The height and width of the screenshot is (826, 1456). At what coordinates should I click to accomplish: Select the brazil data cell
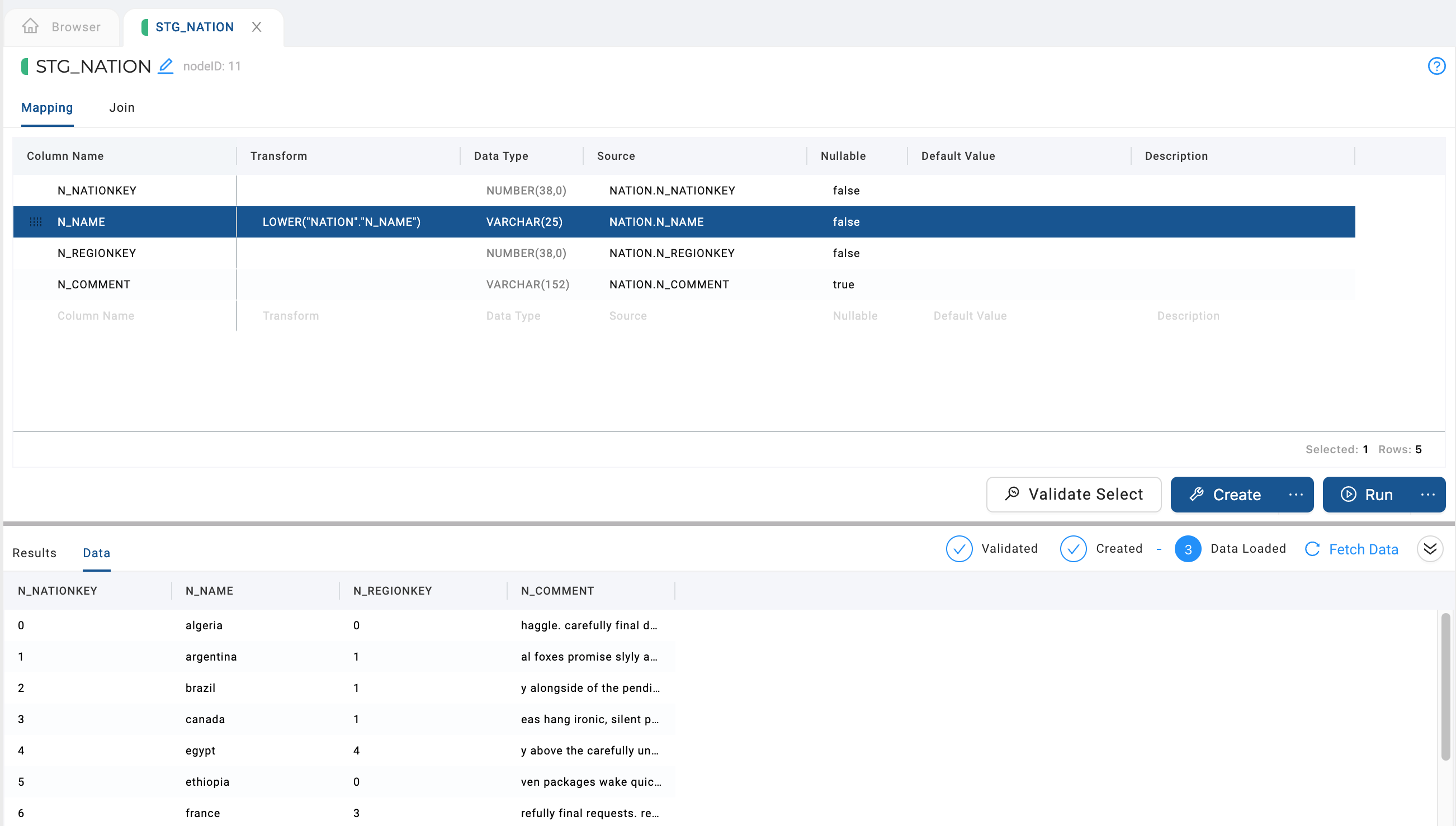pyautogui.click(x=200, y=687)
